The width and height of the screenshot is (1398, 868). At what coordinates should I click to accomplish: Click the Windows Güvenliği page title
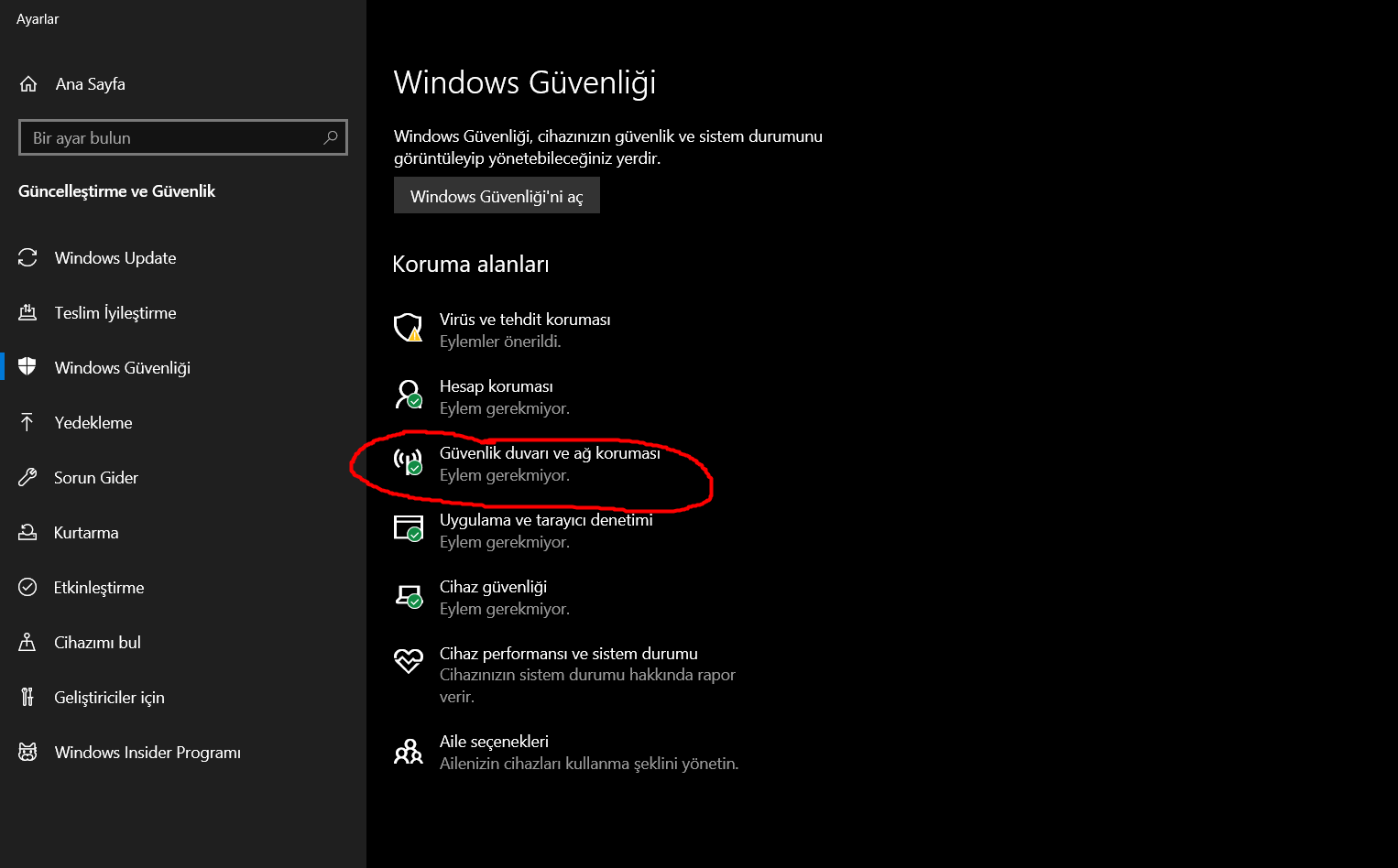tap(525, 83)
